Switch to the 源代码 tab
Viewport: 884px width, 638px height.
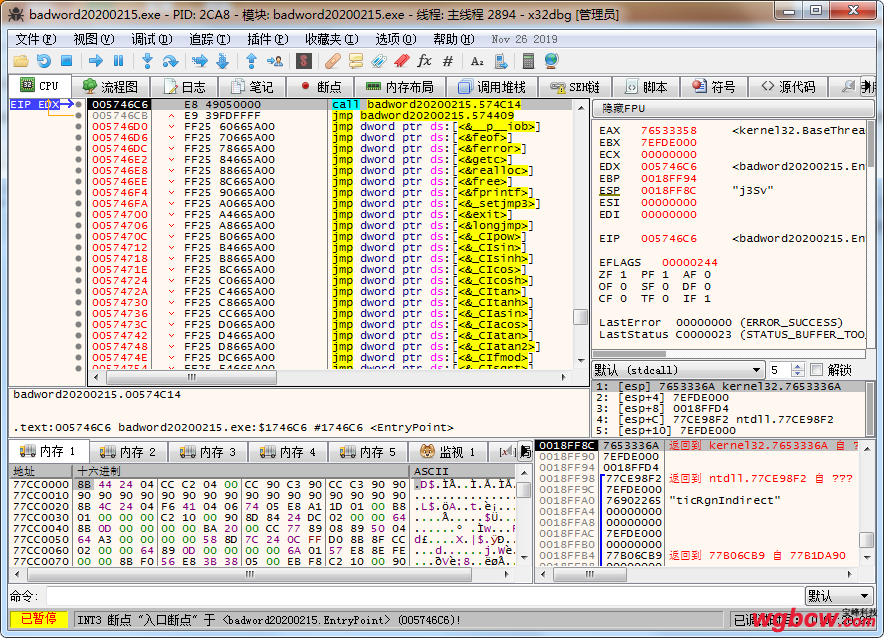[788, 87]
